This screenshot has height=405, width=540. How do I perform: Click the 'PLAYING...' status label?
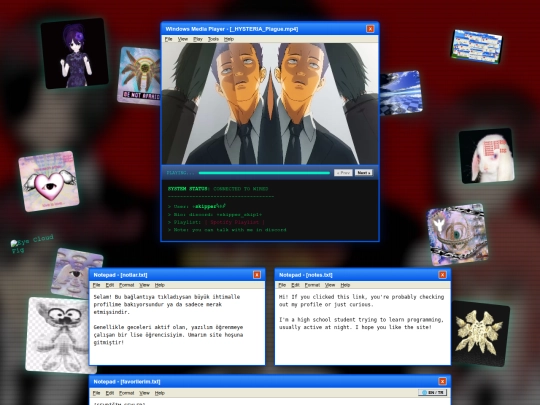coord(180,173)
